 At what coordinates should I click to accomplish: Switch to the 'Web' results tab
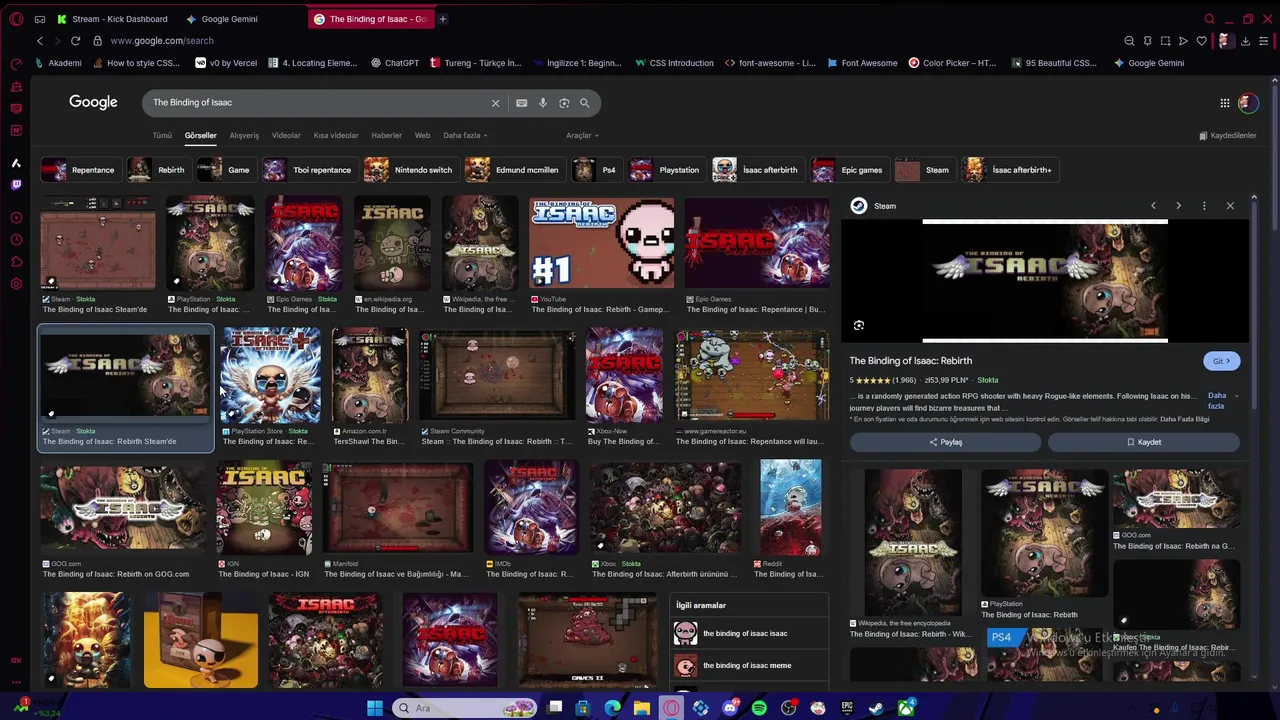(423, 136)
